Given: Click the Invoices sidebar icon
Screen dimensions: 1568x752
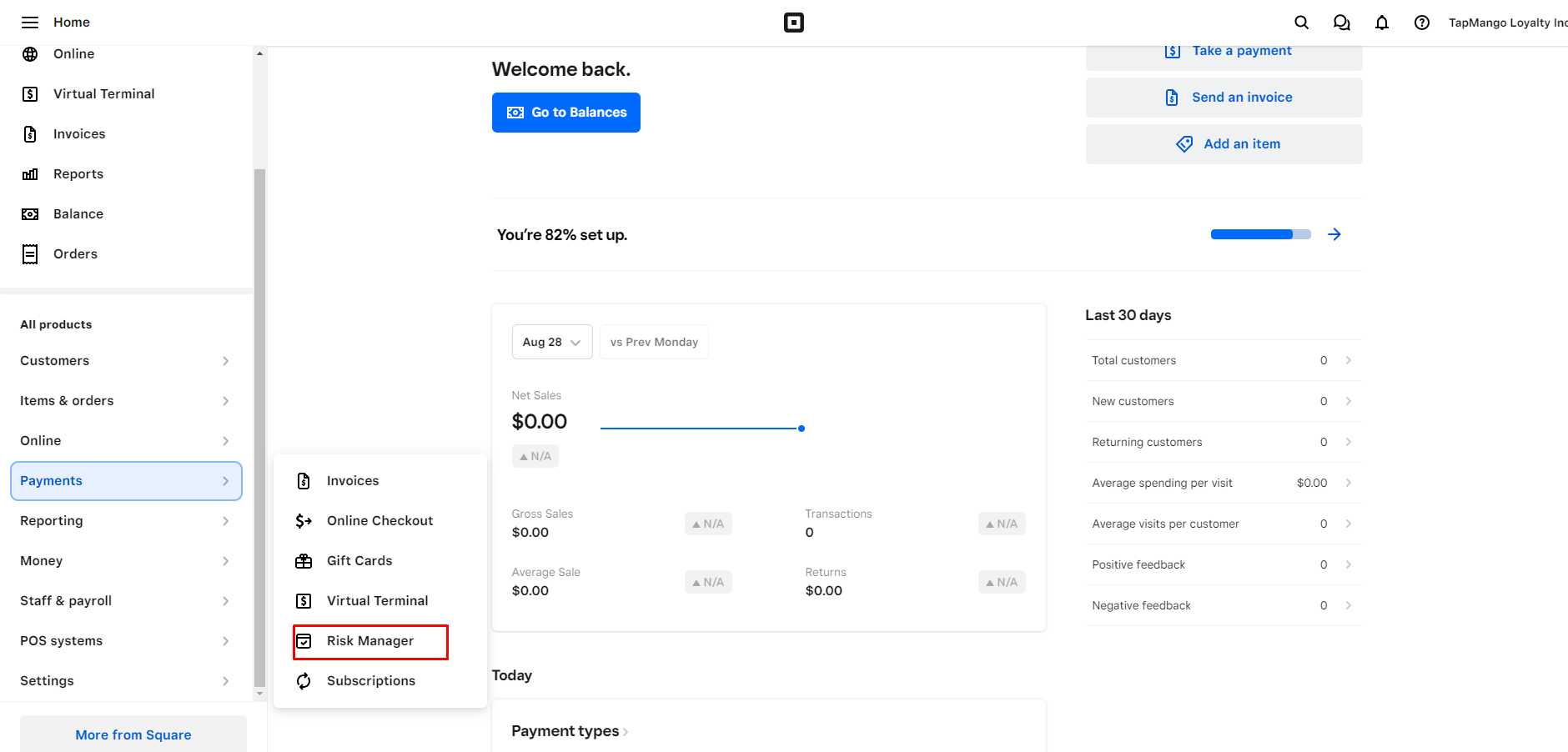Looking at the screenshot, I should (x=30, y=134).
